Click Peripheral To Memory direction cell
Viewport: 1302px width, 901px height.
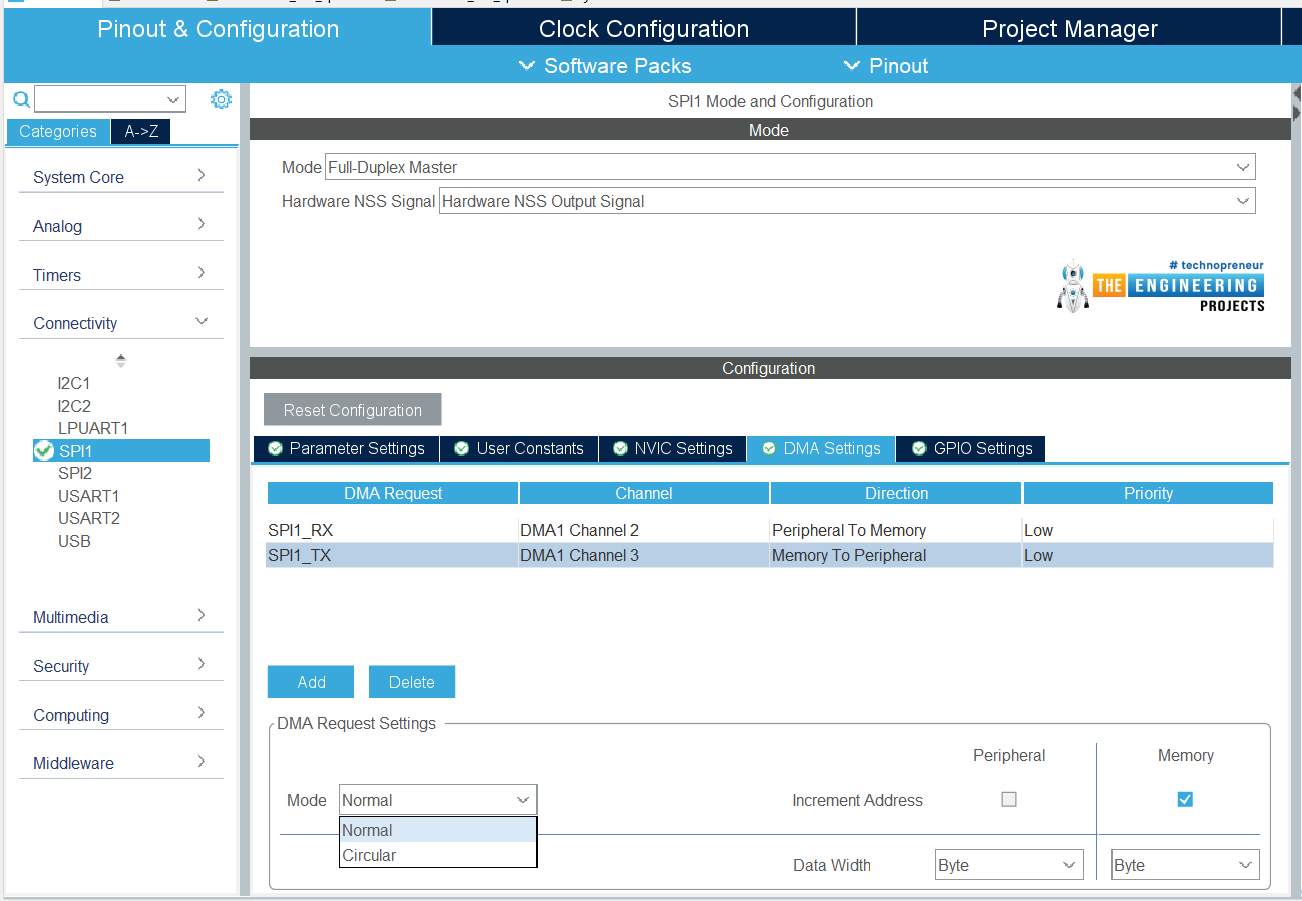point(896,530)
